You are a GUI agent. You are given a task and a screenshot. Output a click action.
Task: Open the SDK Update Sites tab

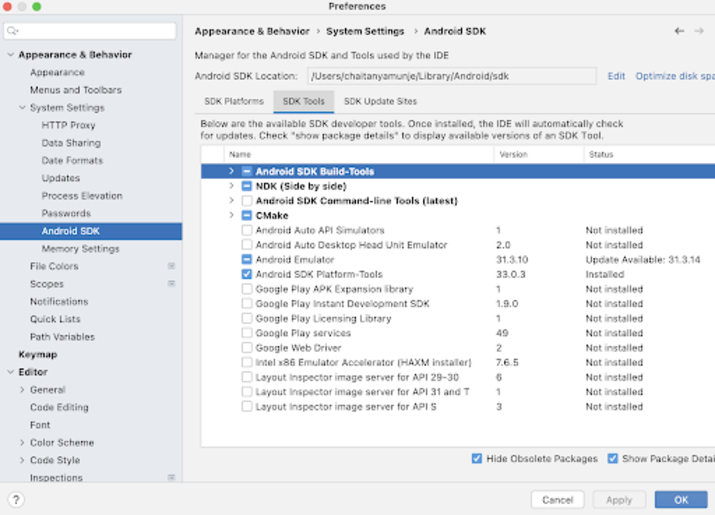click(380, 101)
